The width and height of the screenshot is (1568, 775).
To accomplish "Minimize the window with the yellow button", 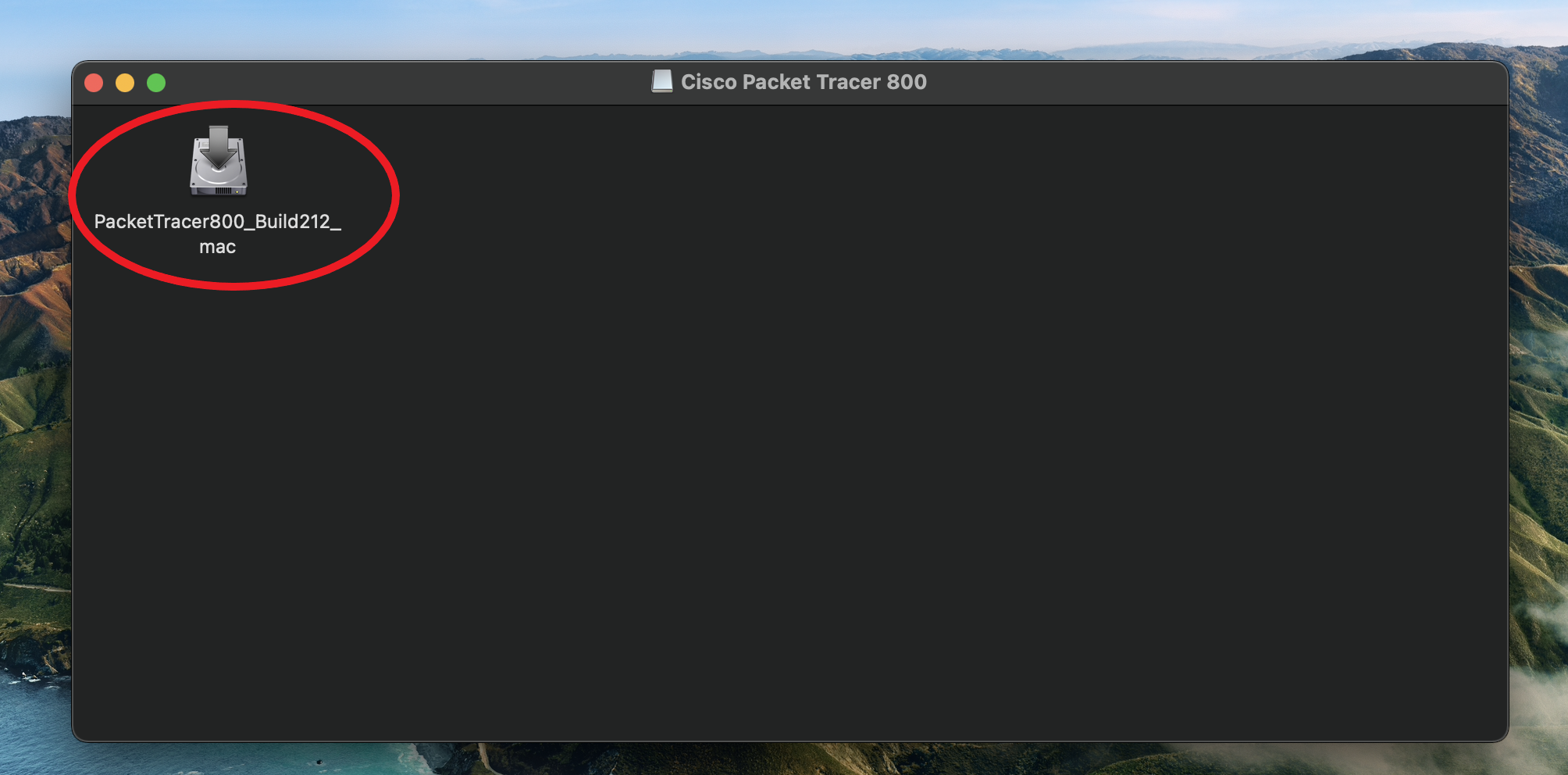I will click(125, 83).
